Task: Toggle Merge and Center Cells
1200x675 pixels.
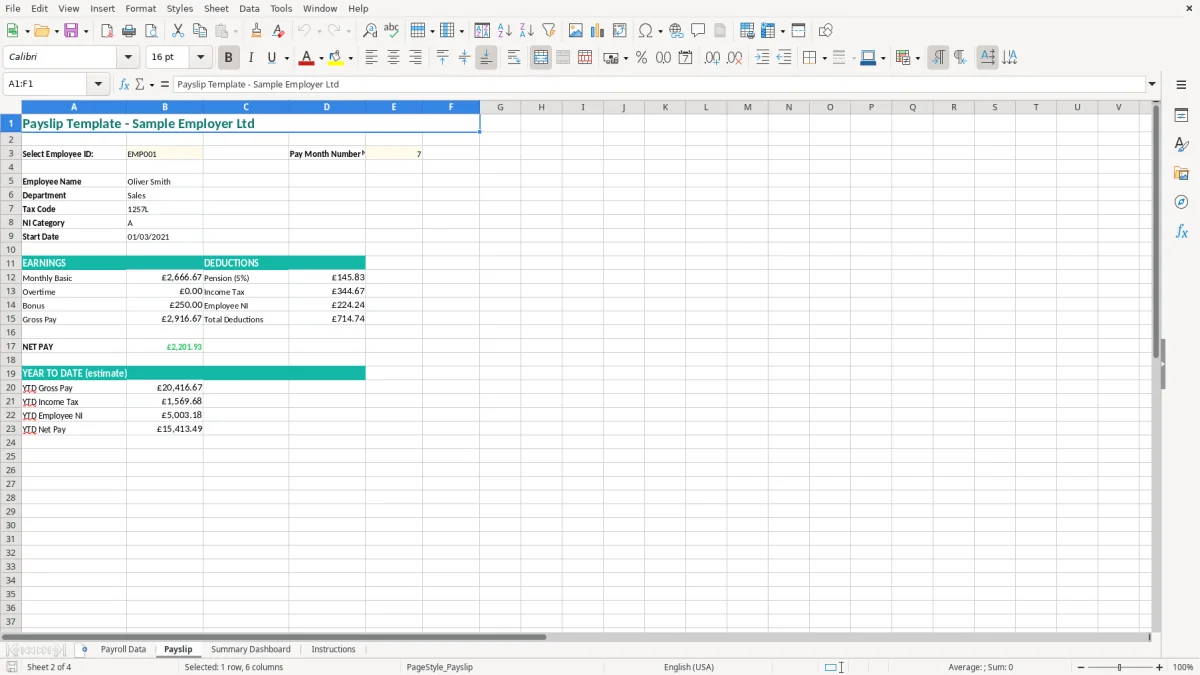Action: tap(541, 58)
